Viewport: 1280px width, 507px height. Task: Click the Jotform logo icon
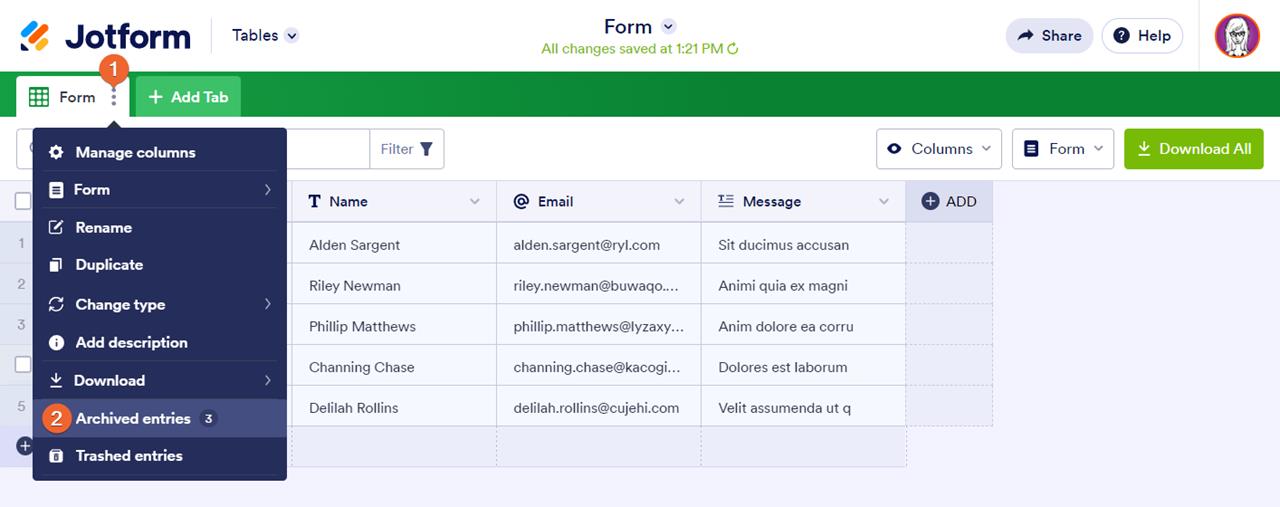tap(35, 36)
